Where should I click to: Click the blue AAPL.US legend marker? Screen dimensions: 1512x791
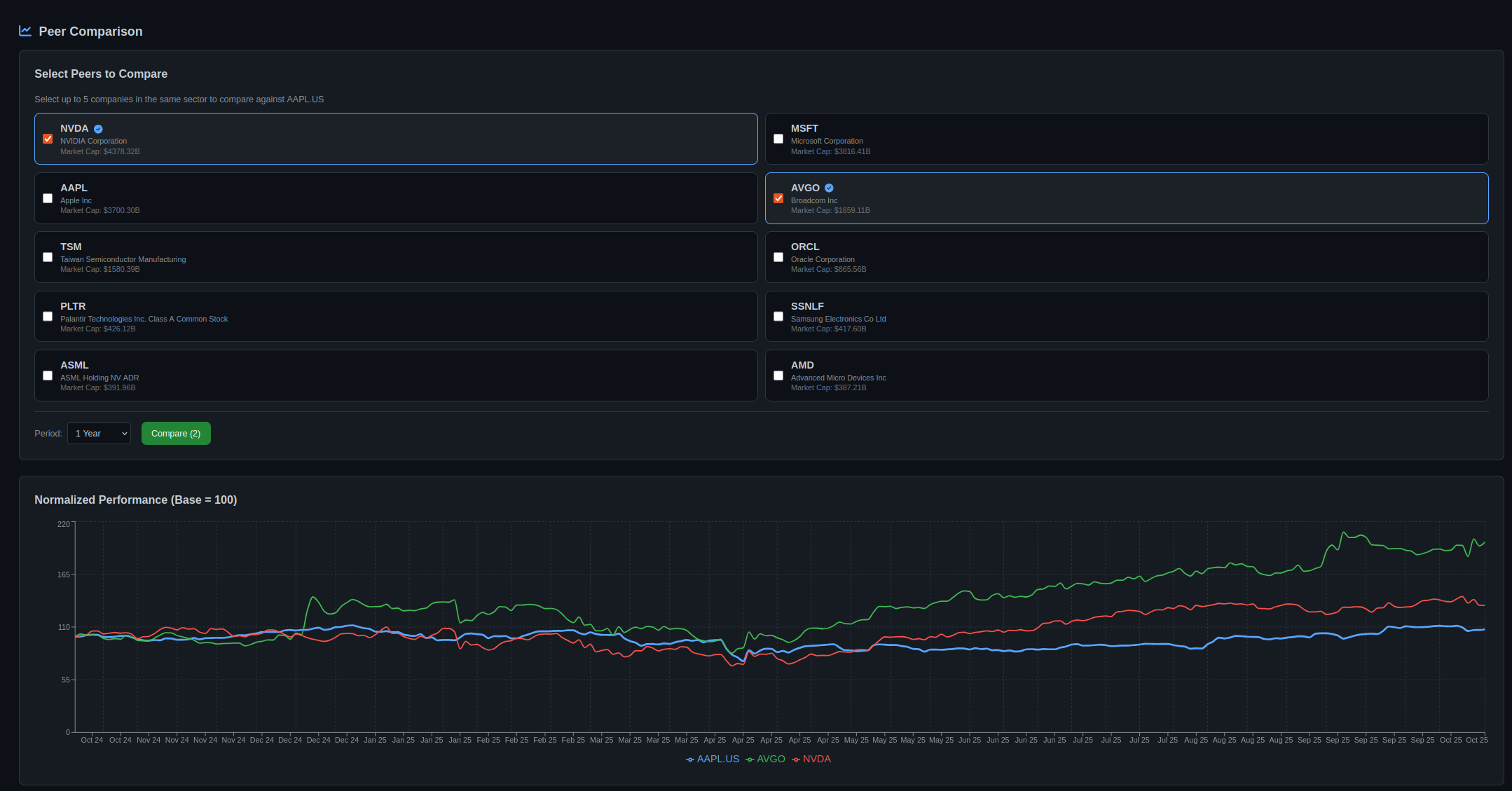pos(689,759)
